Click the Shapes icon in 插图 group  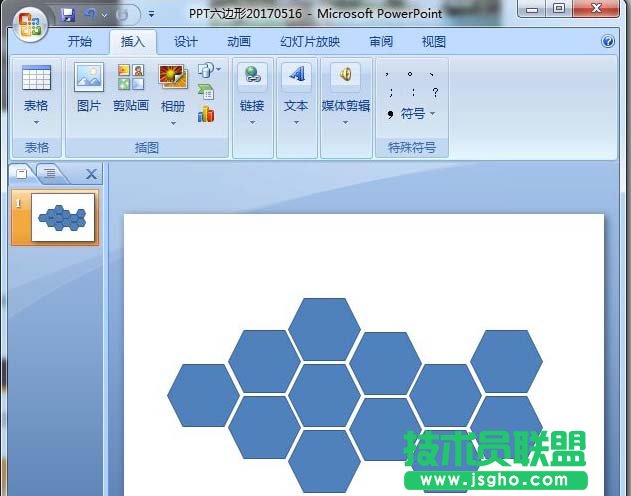[x=206, y=70]
